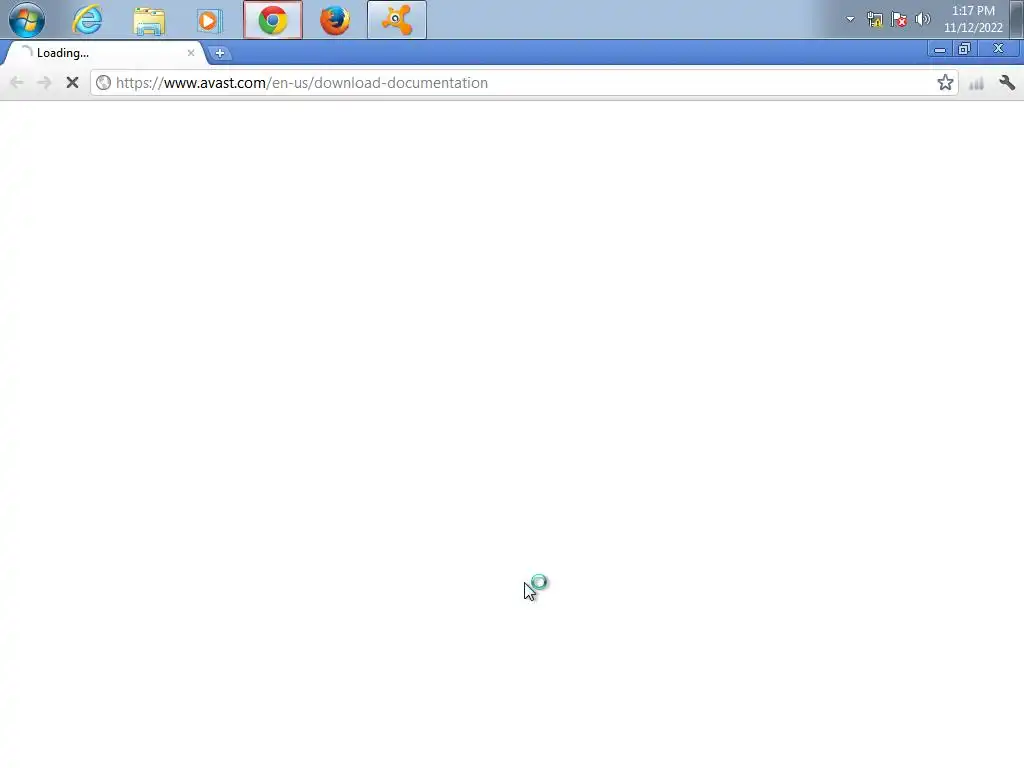
Task: Go back with the back arrow
Action: click(17, 83)
